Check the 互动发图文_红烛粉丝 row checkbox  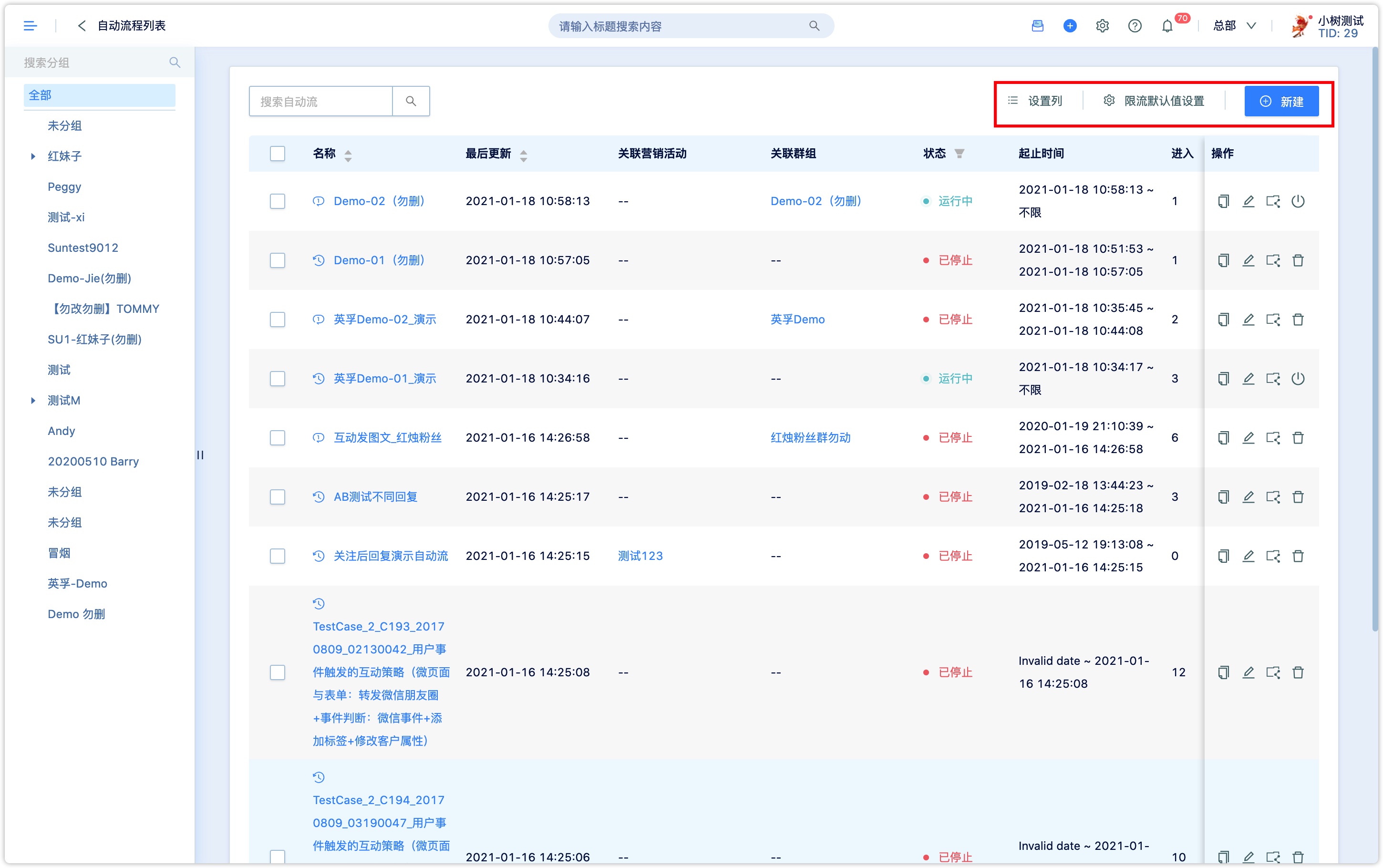(x=277, y=438)
